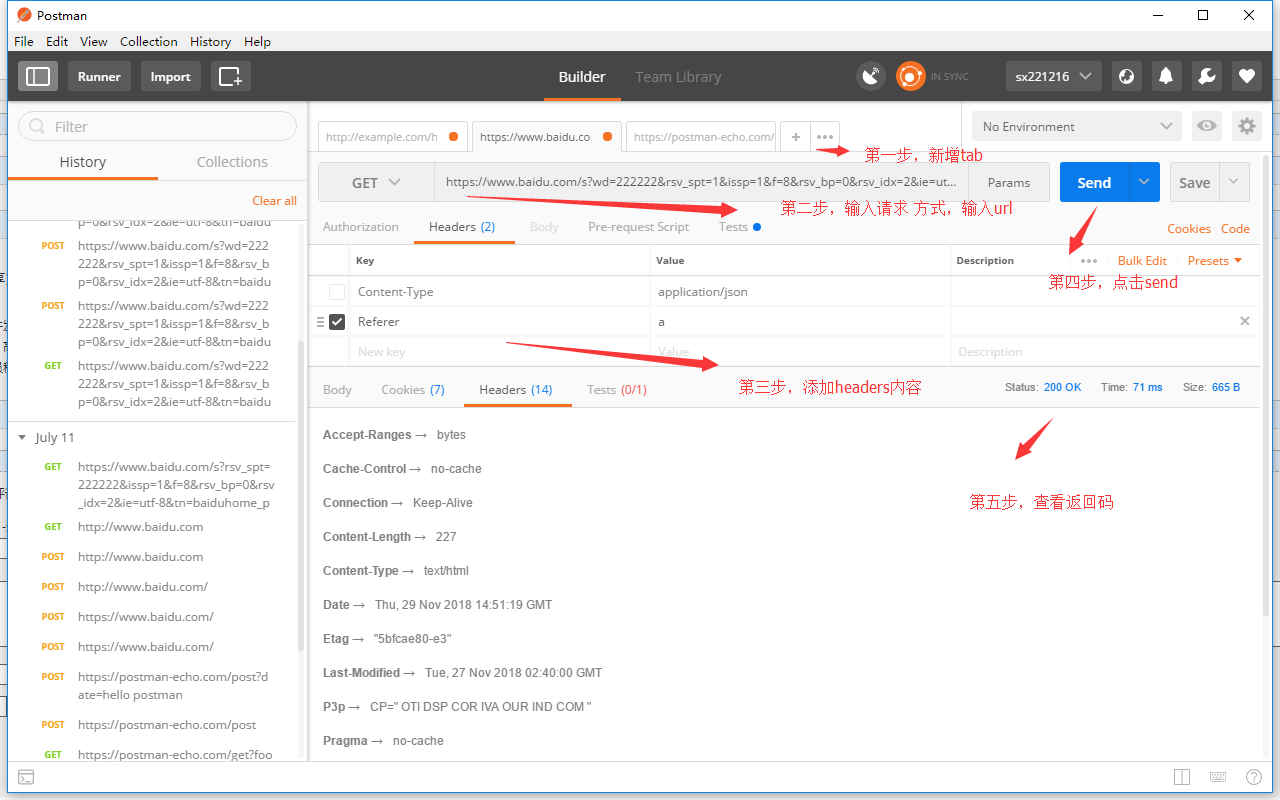The image size is (1280, 800).
Task: Click the Send button
Action: coord(1094,182)
